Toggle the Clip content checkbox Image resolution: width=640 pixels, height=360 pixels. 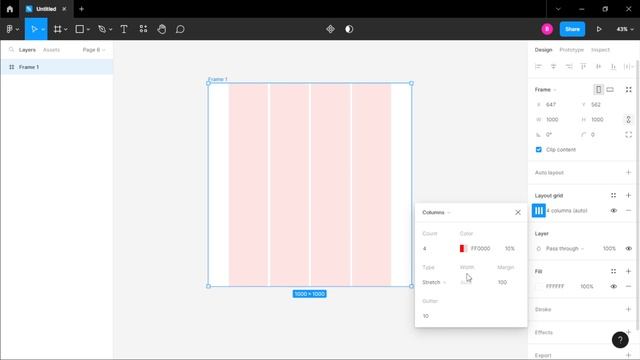(x=539, y=150)
